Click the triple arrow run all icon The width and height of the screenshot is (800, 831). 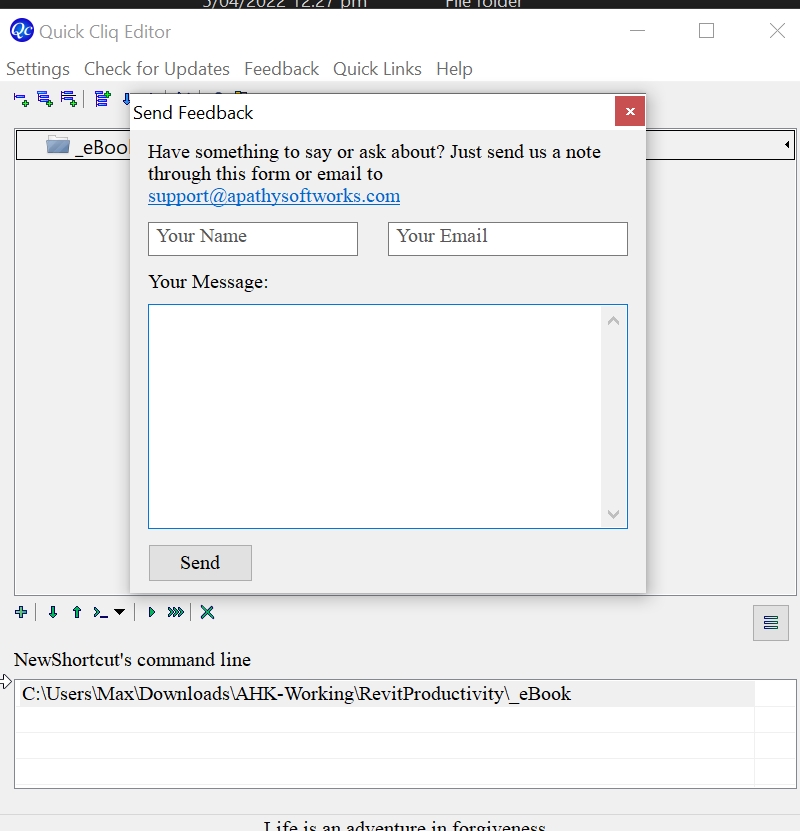176,612
